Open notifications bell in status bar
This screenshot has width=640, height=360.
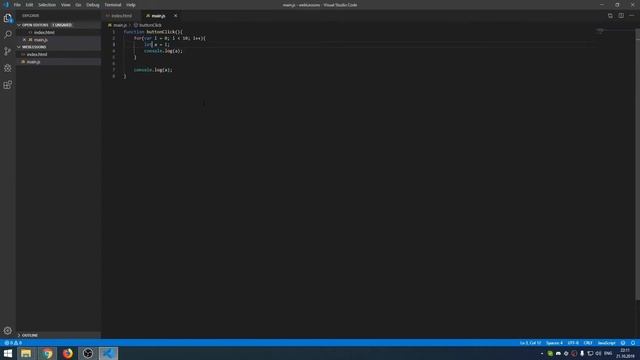(x=633, y=343)
